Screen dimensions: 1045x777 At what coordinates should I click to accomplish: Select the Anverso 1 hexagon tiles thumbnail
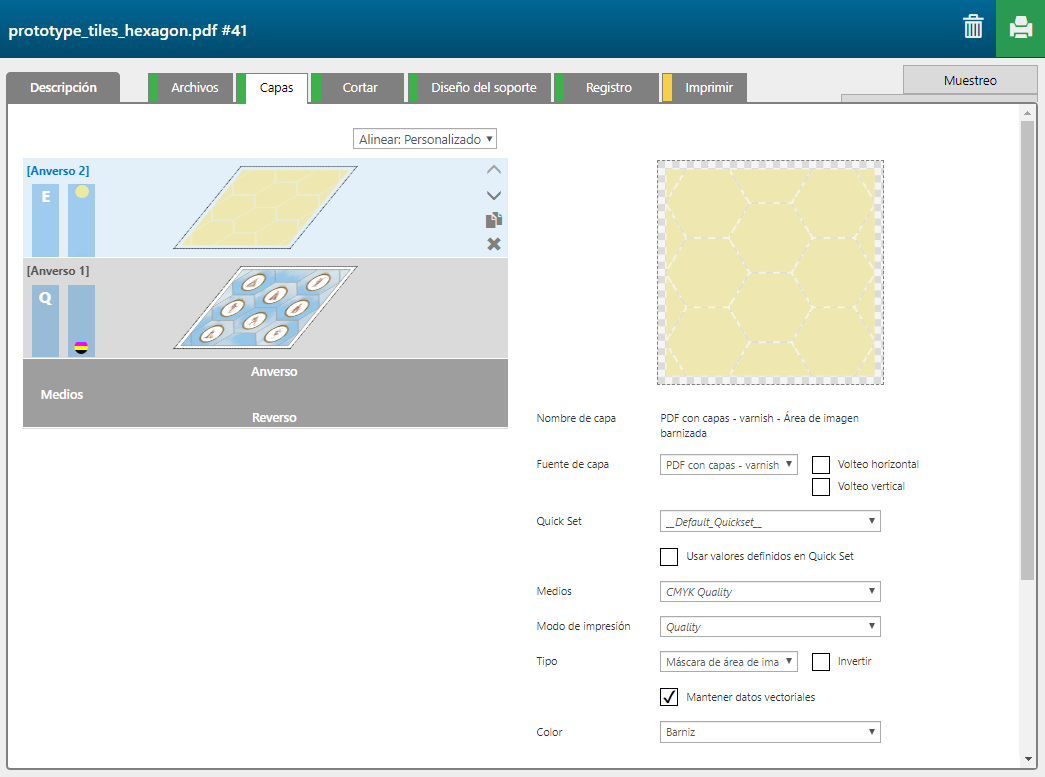(265, 307)
